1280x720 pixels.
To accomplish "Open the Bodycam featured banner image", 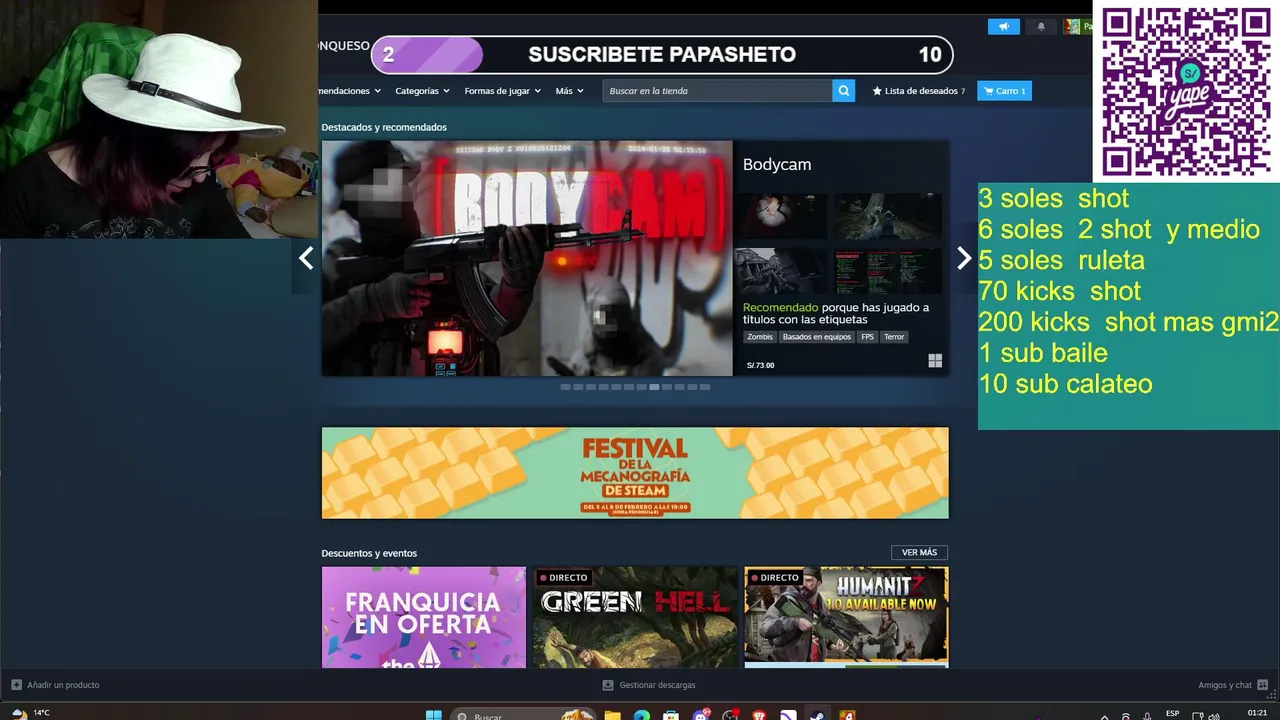I will coord(527,258).
